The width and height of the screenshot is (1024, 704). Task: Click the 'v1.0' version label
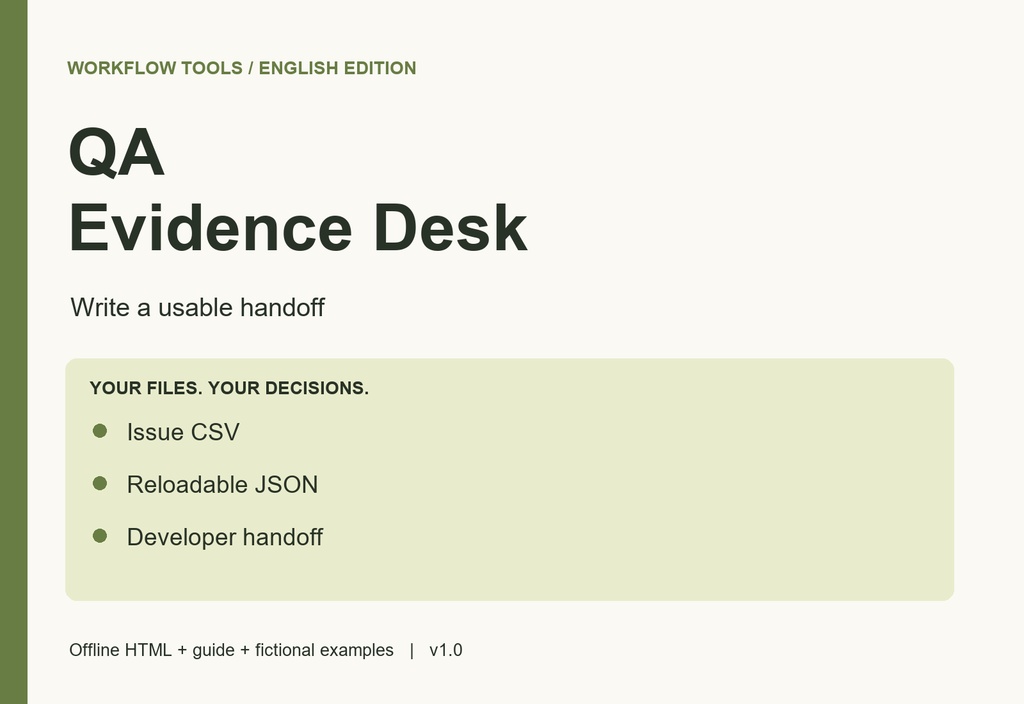point(446,650)
